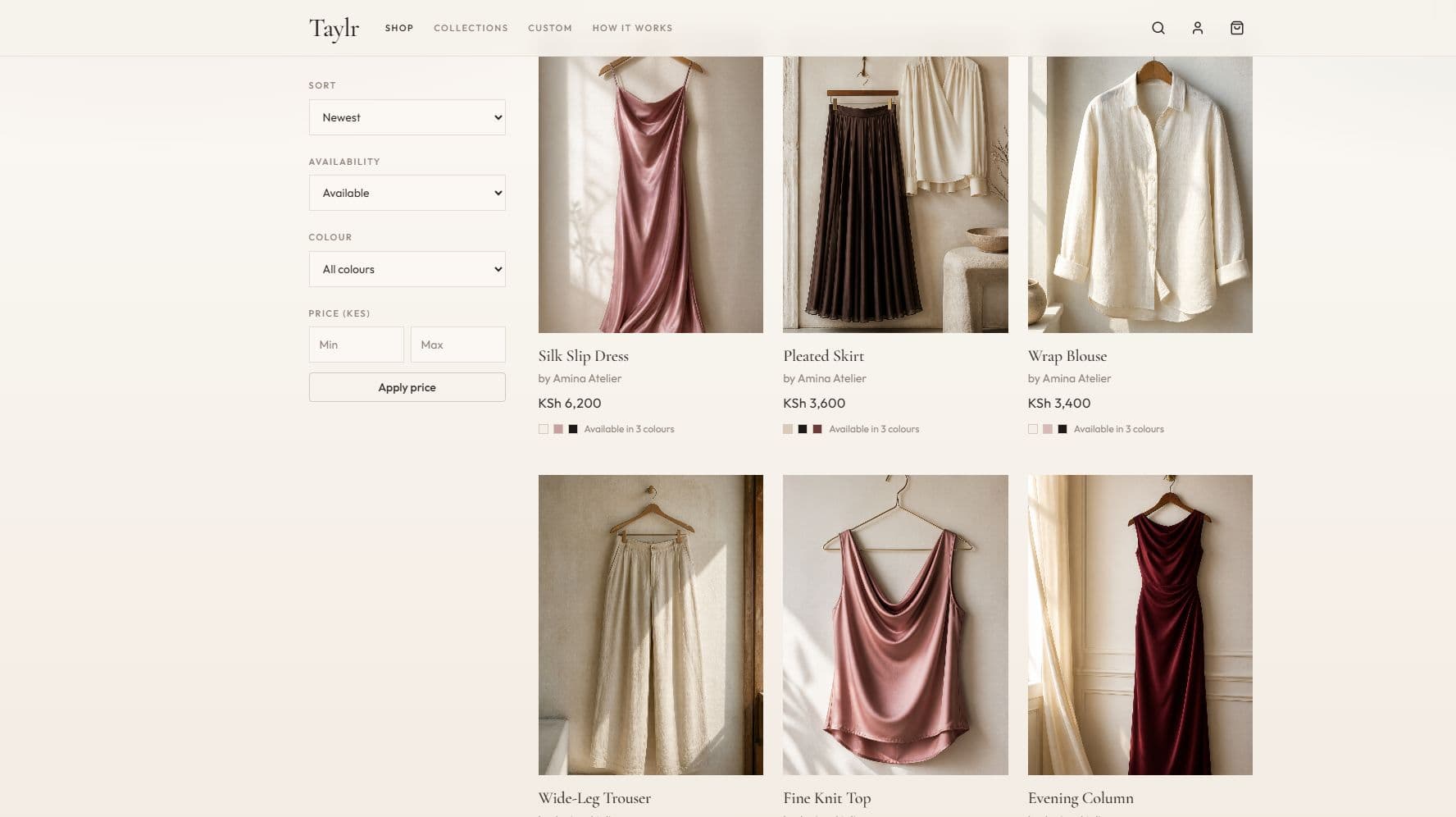
Task: Open the HOW IT WORKS navigation item
Action: (632, 28)
